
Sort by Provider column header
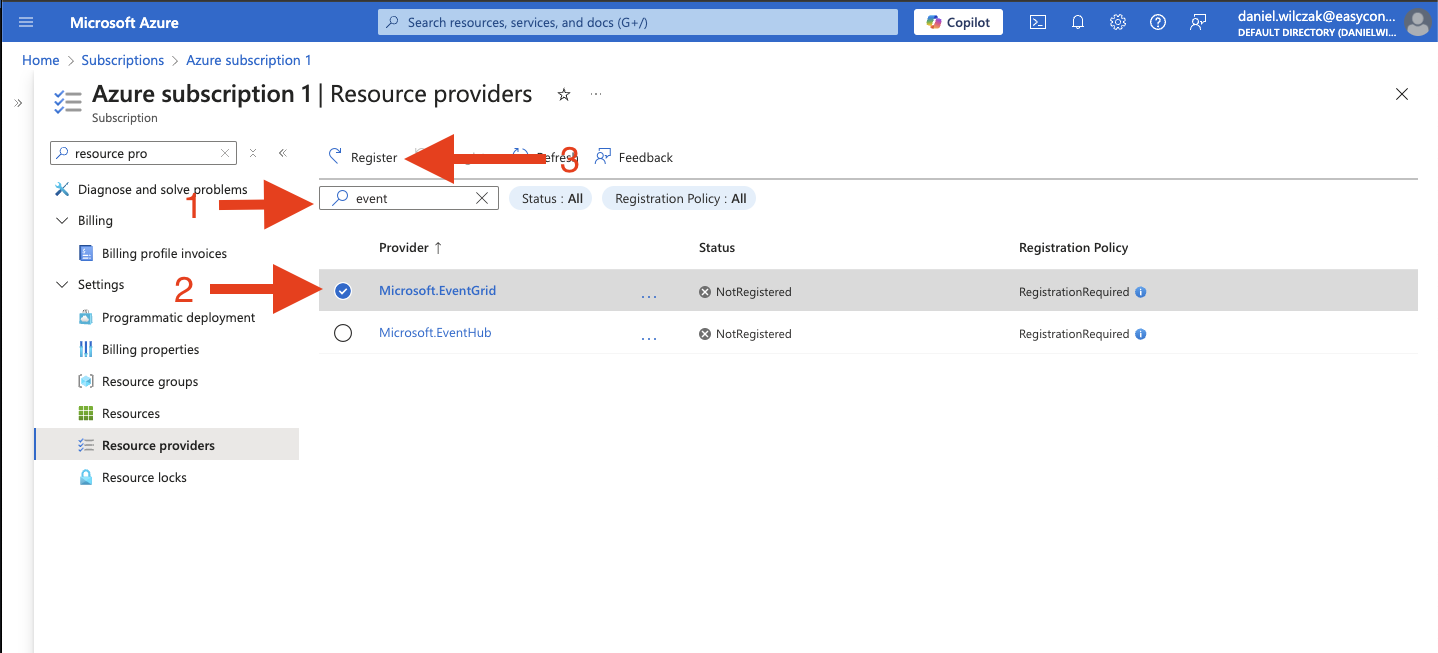[x=411, y=247]
